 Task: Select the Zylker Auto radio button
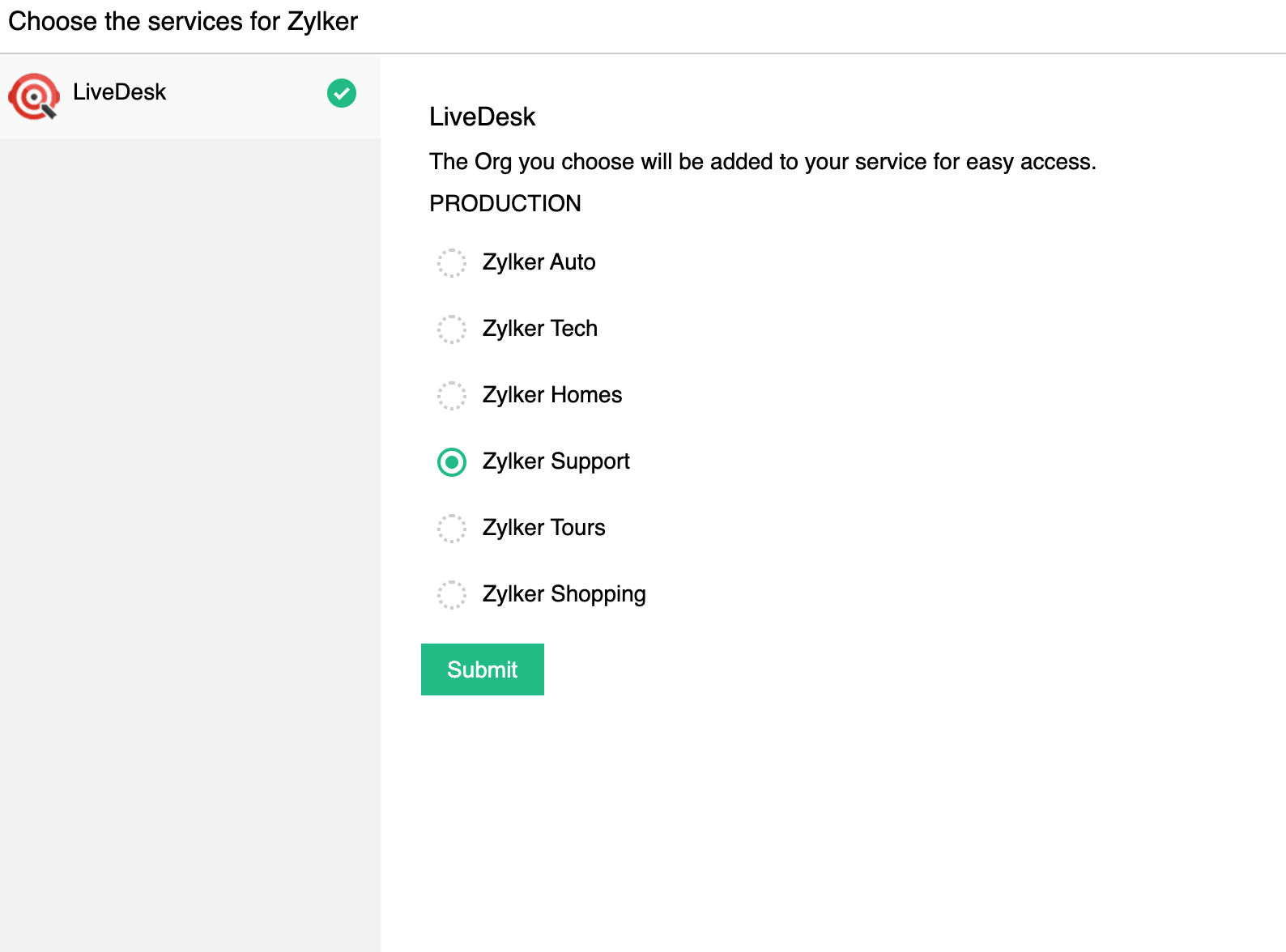[x=451, y=263]
